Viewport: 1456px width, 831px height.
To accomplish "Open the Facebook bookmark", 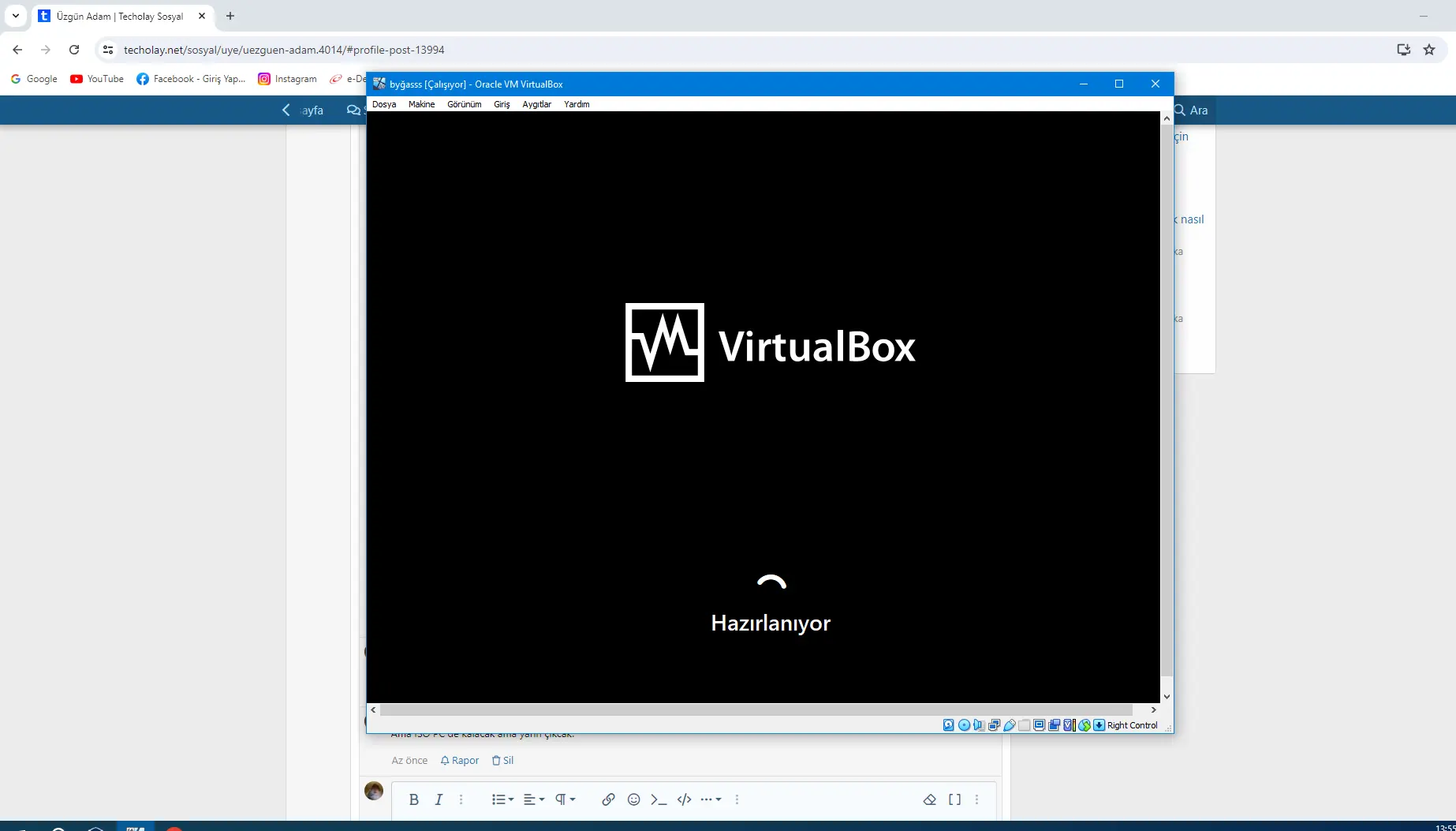I will tap(191, 79).
